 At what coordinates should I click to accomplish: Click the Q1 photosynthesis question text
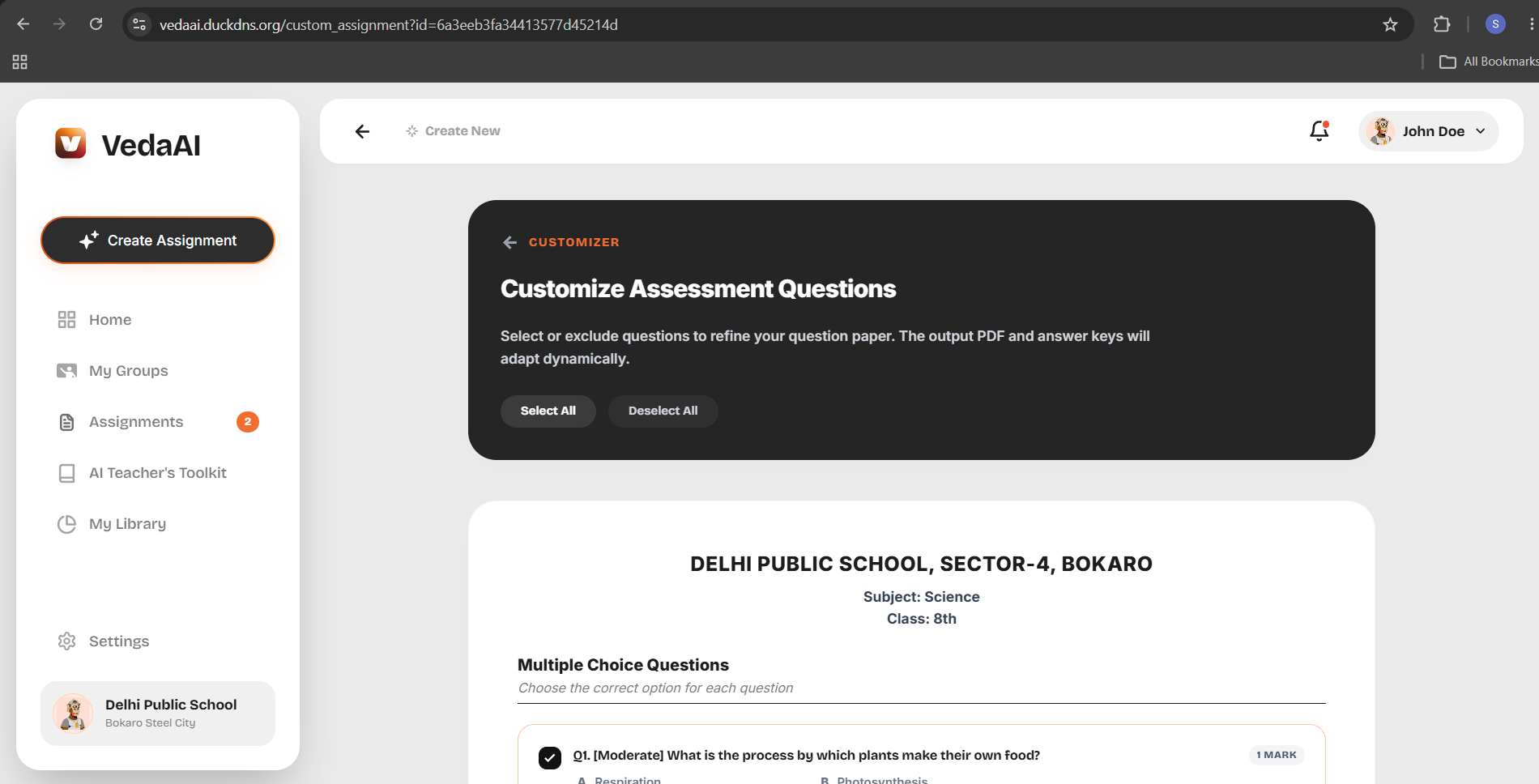tap(807, 755)
